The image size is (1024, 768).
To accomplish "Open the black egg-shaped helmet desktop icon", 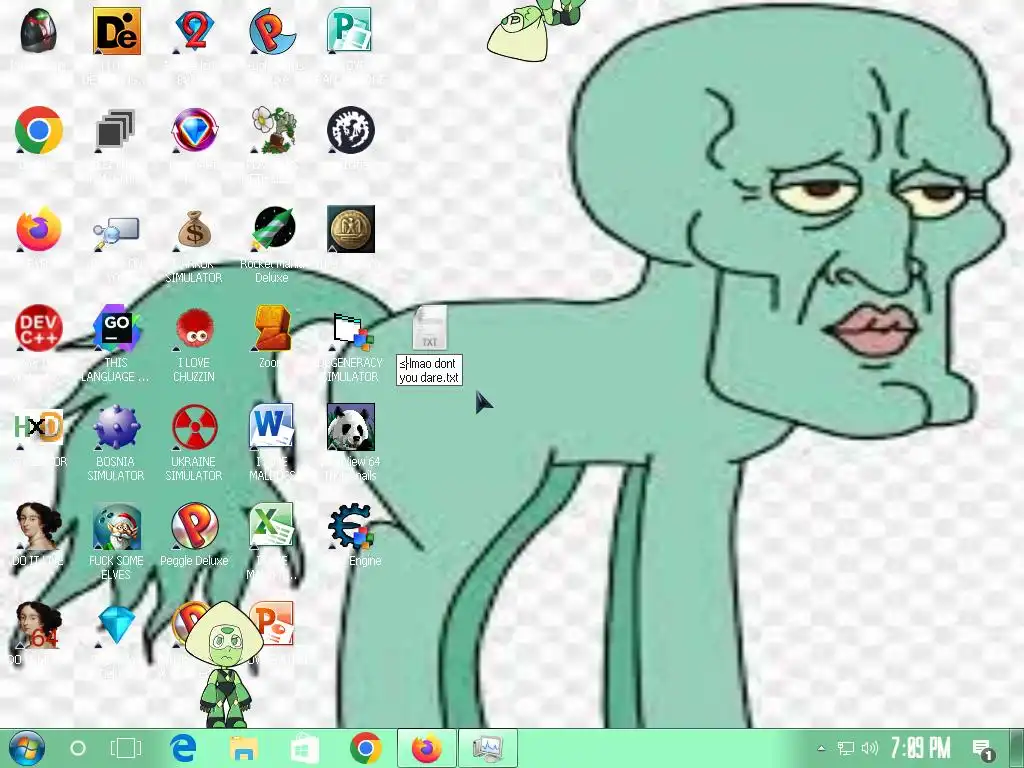I will coord(39,31).
